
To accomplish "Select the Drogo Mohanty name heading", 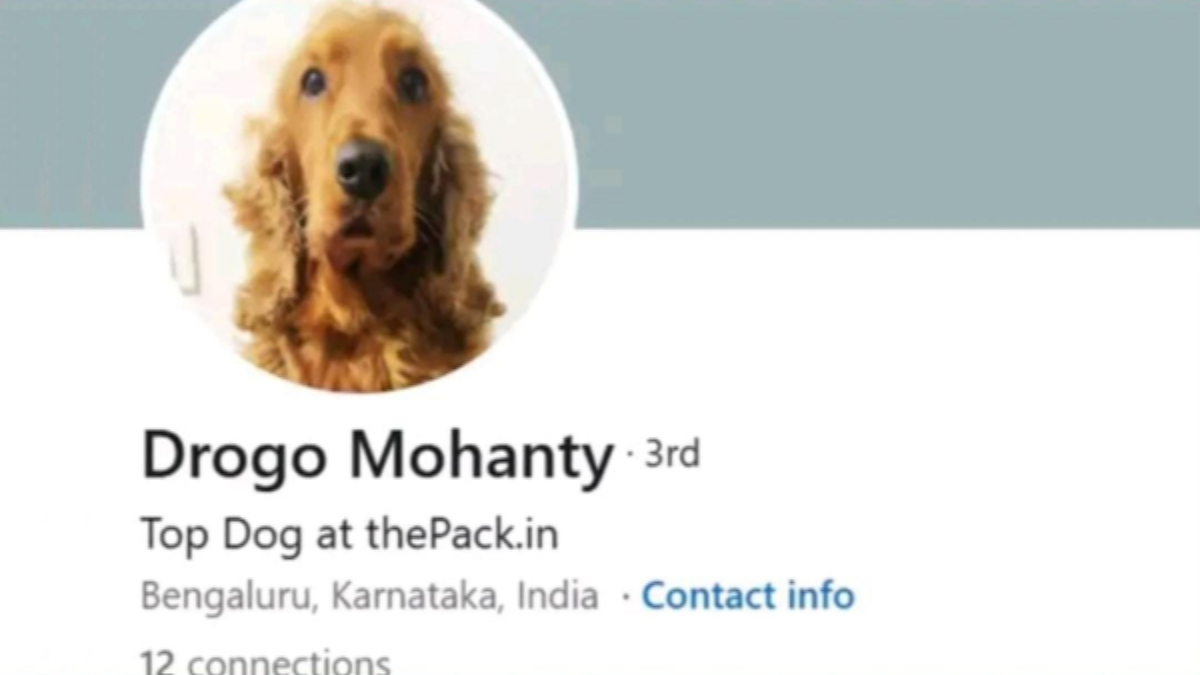I will pos(377,456).
